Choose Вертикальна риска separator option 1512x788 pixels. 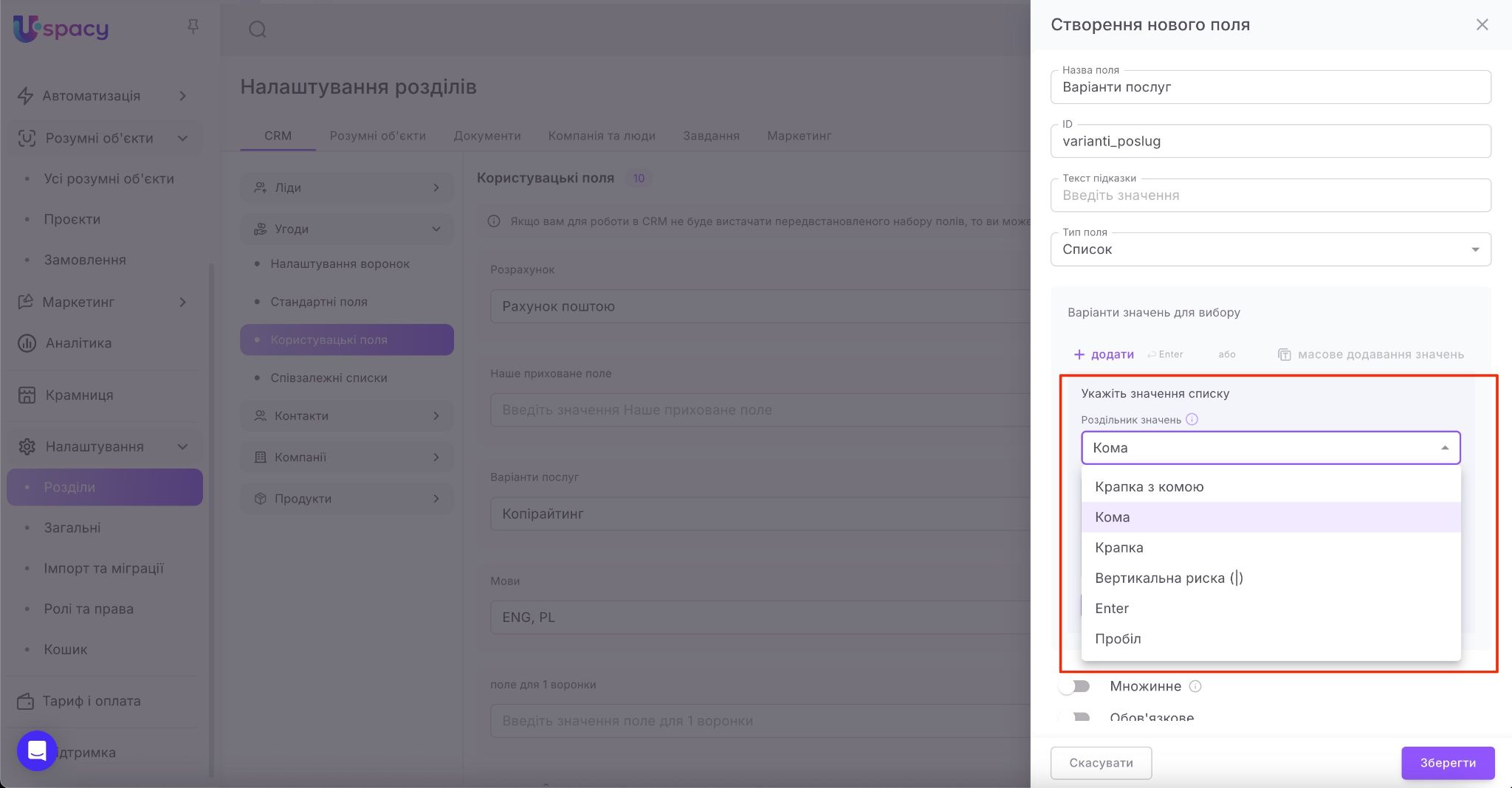[x=1168, y=578]
